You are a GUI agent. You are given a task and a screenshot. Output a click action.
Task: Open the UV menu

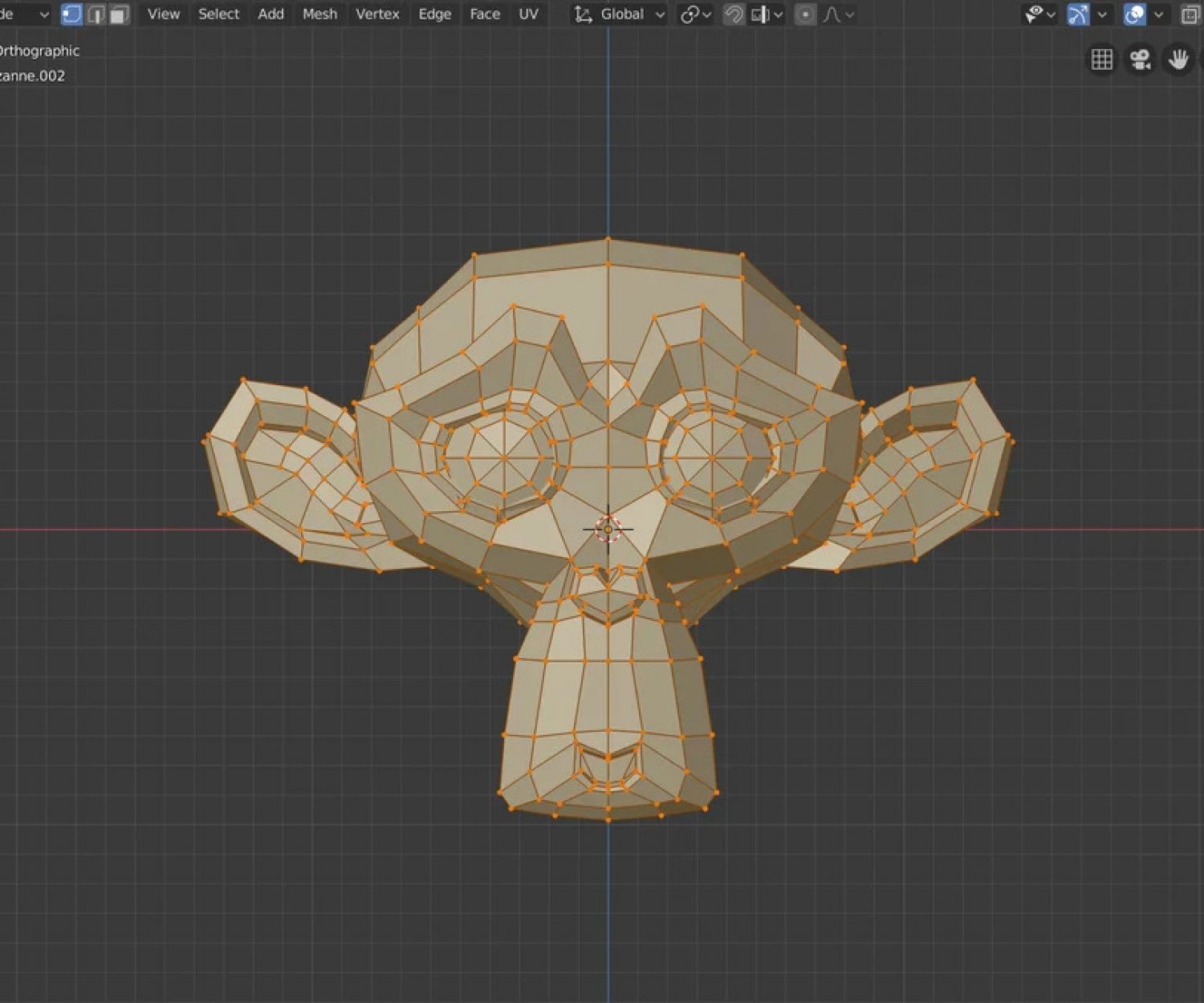point(528,14)
